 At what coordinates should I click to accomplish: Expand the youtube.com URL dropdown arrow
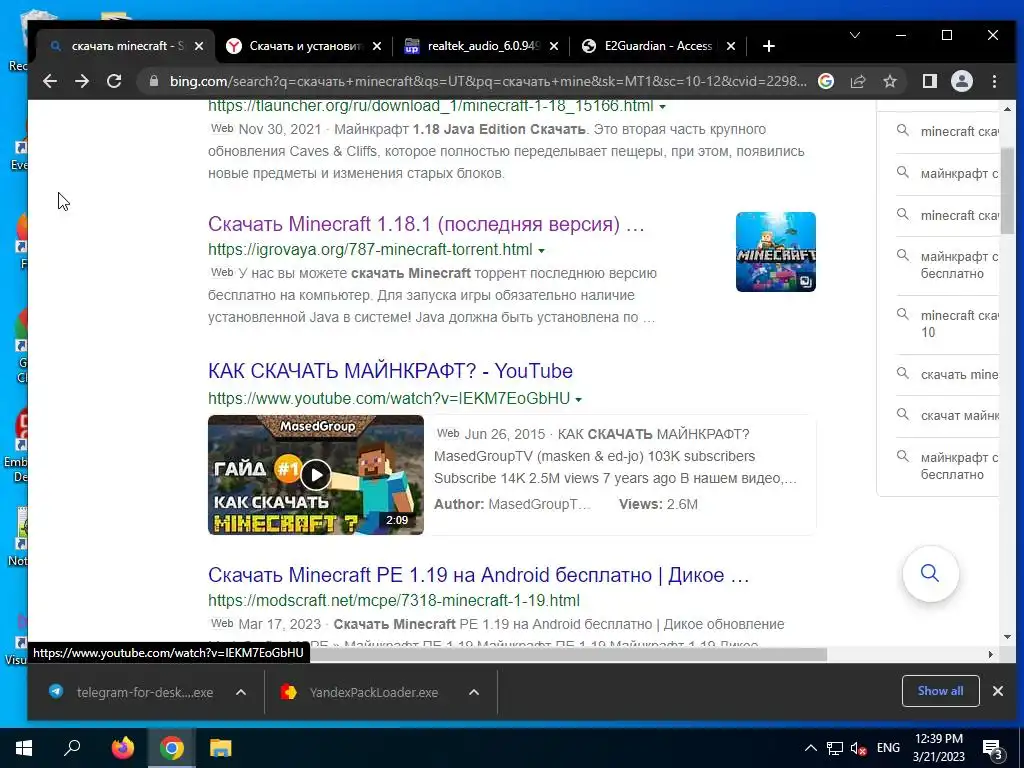(579, 399)
